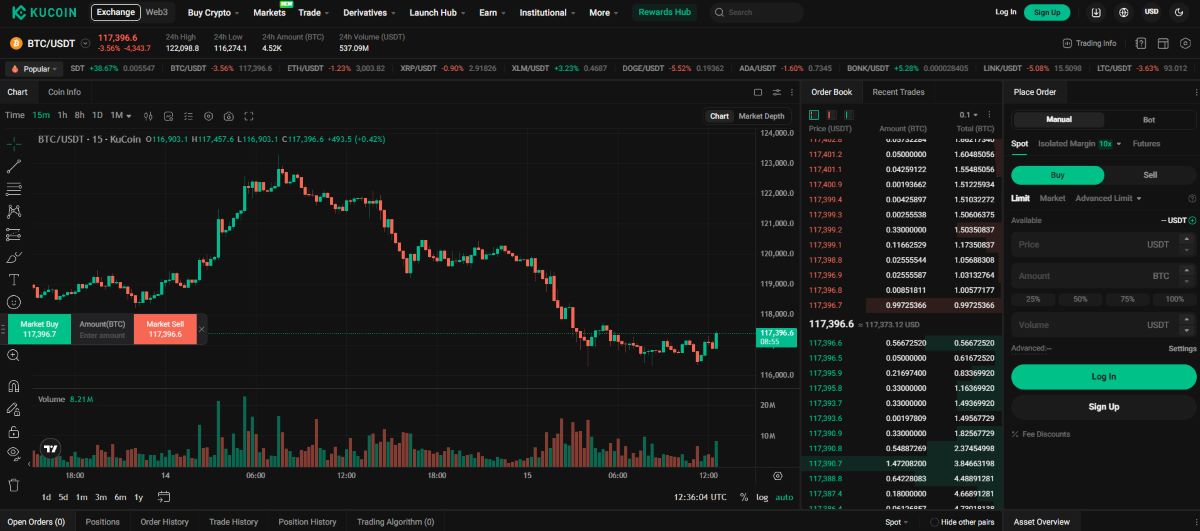The width and height of the screenshot is (1200, 531).
Task: Remove all drawings with trash icon
Action: tap(14, 485)
